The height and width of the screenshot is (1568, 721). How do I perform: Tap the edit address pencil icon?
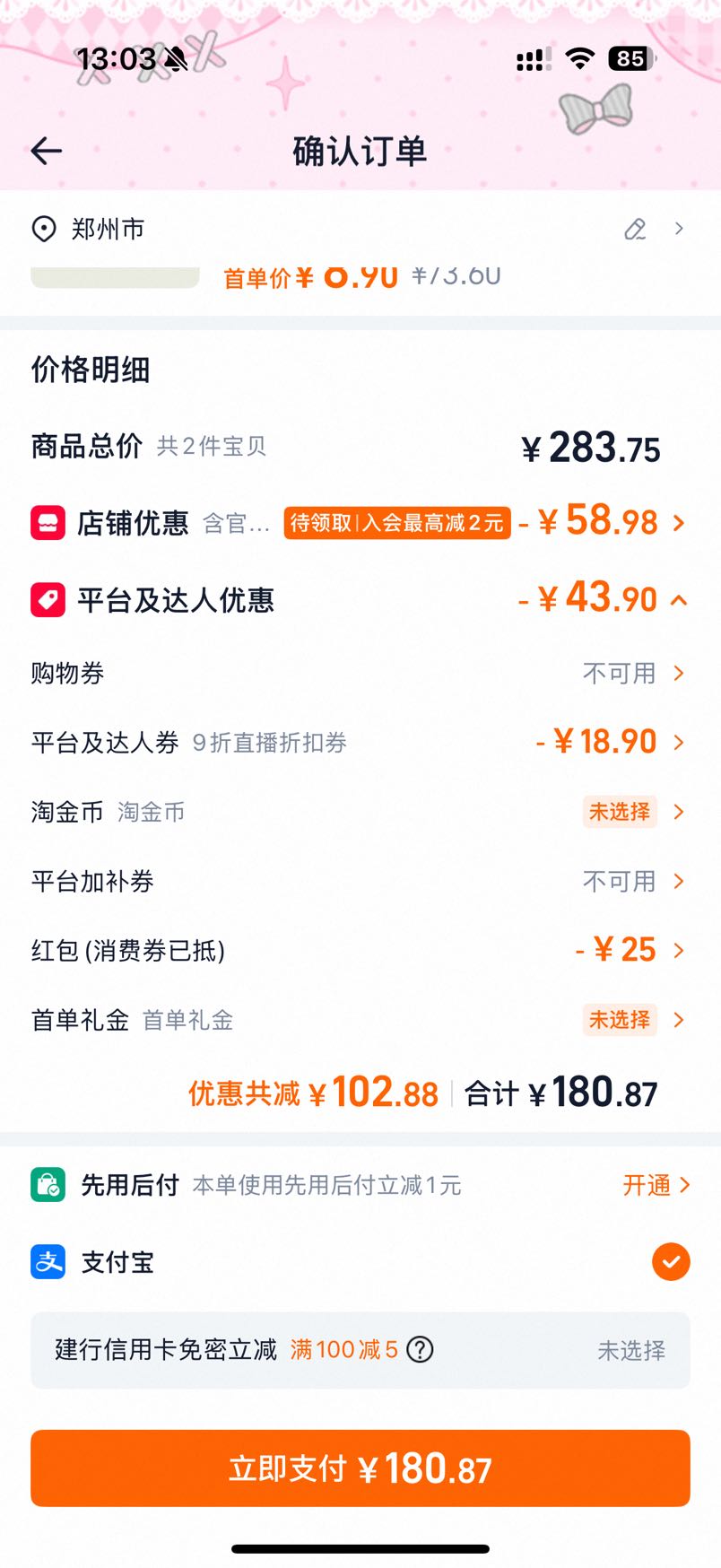tap(635, 230)
